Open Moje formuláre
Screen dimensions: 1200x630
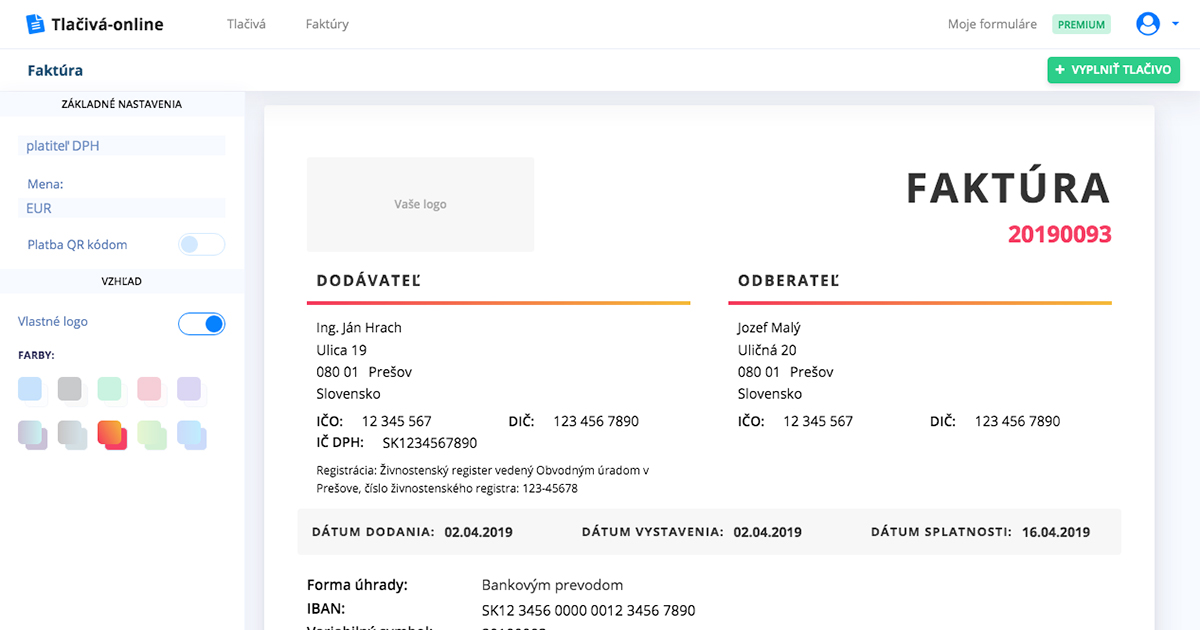(x=992, y=23)
